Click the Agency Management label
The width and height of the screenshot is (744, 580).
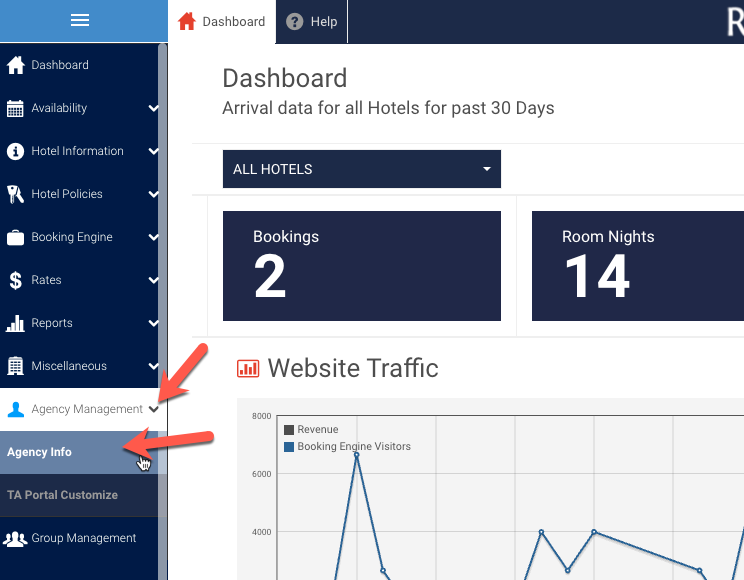[x=87, y=409]
